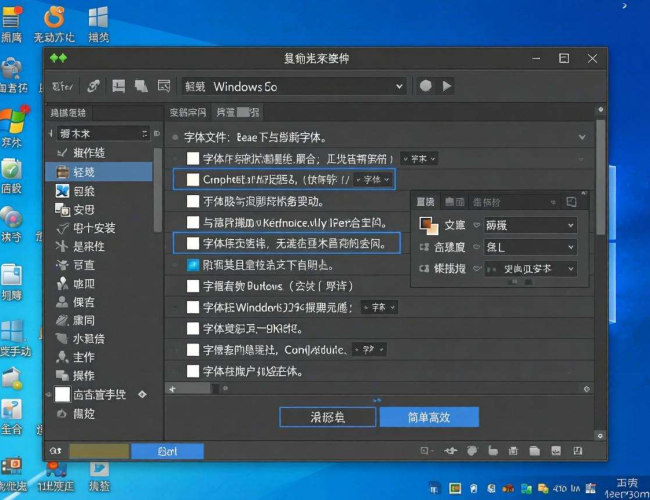The height and width of the screenshot is (500, 650).
Task: Select the second tab of the floating panel
Action: point(454,202)
